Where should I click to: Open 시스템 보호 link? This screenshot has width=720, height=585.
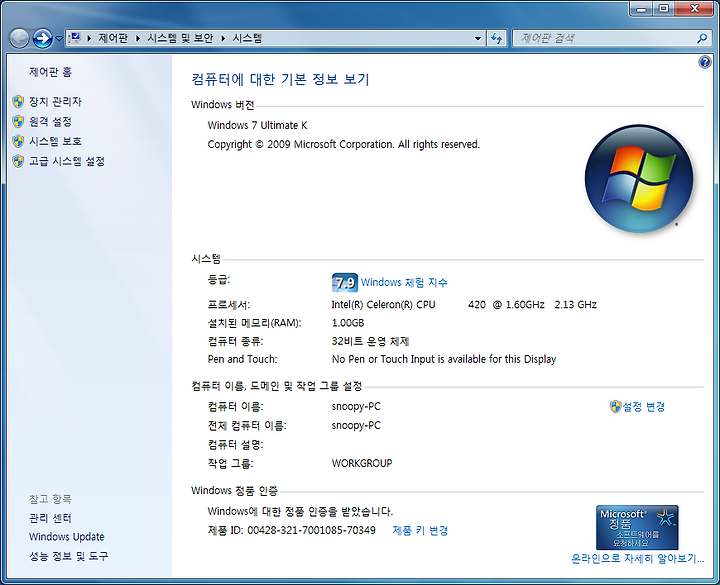pyautogui.click(x=56, y=141)
